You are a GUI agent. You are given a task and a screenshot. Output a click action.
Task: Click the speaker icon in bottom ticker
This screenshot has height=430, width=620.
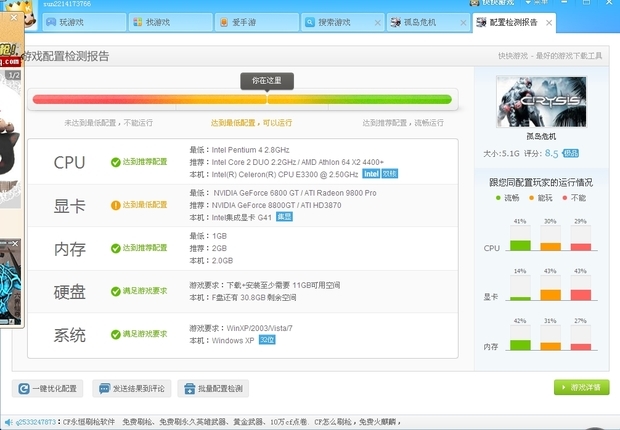9,422
